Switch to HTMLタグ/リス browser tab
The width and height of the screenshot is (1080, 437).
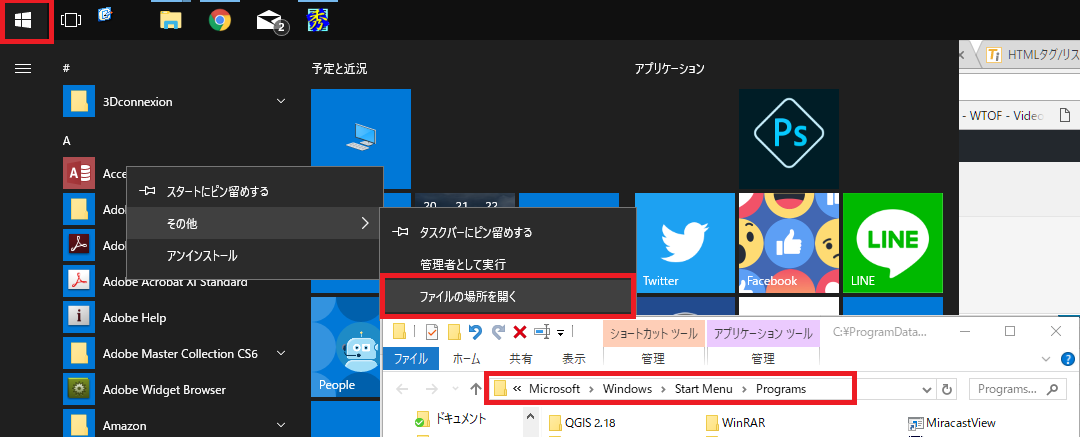click(1032, 54)
